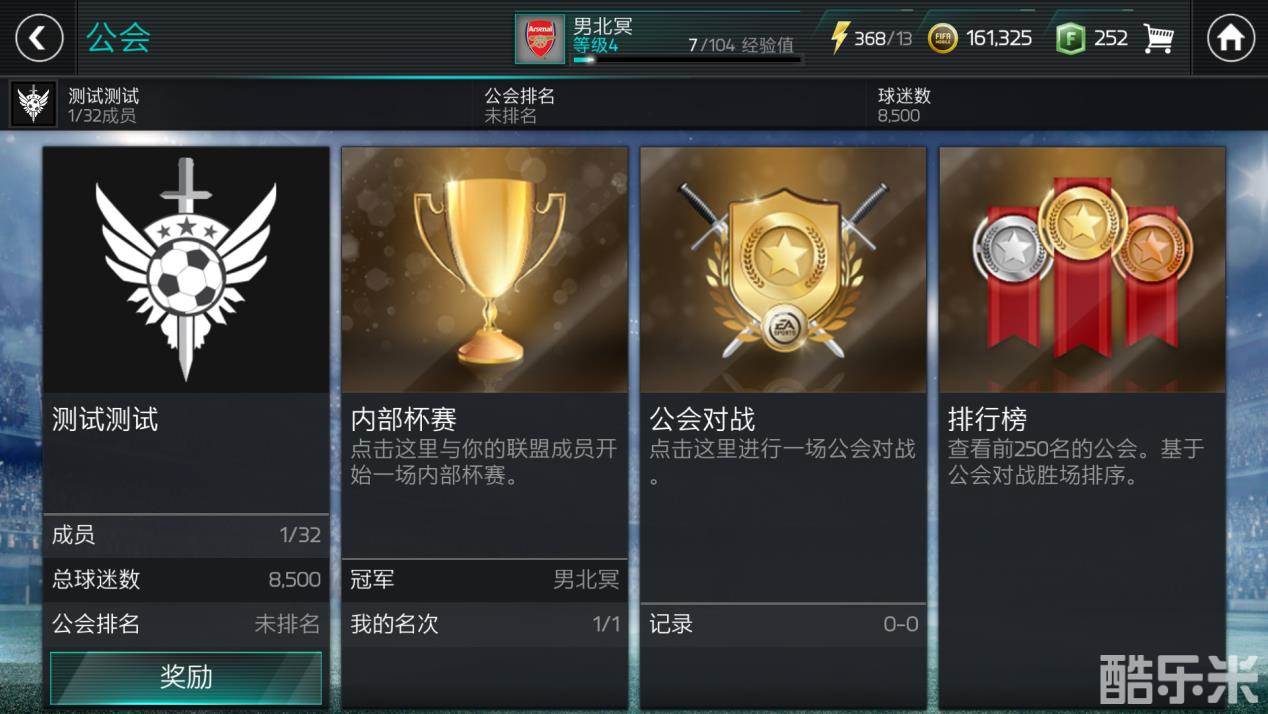Click the 奖励 rewards button
Screen dimensions: 1268x714
click(186, 677)
